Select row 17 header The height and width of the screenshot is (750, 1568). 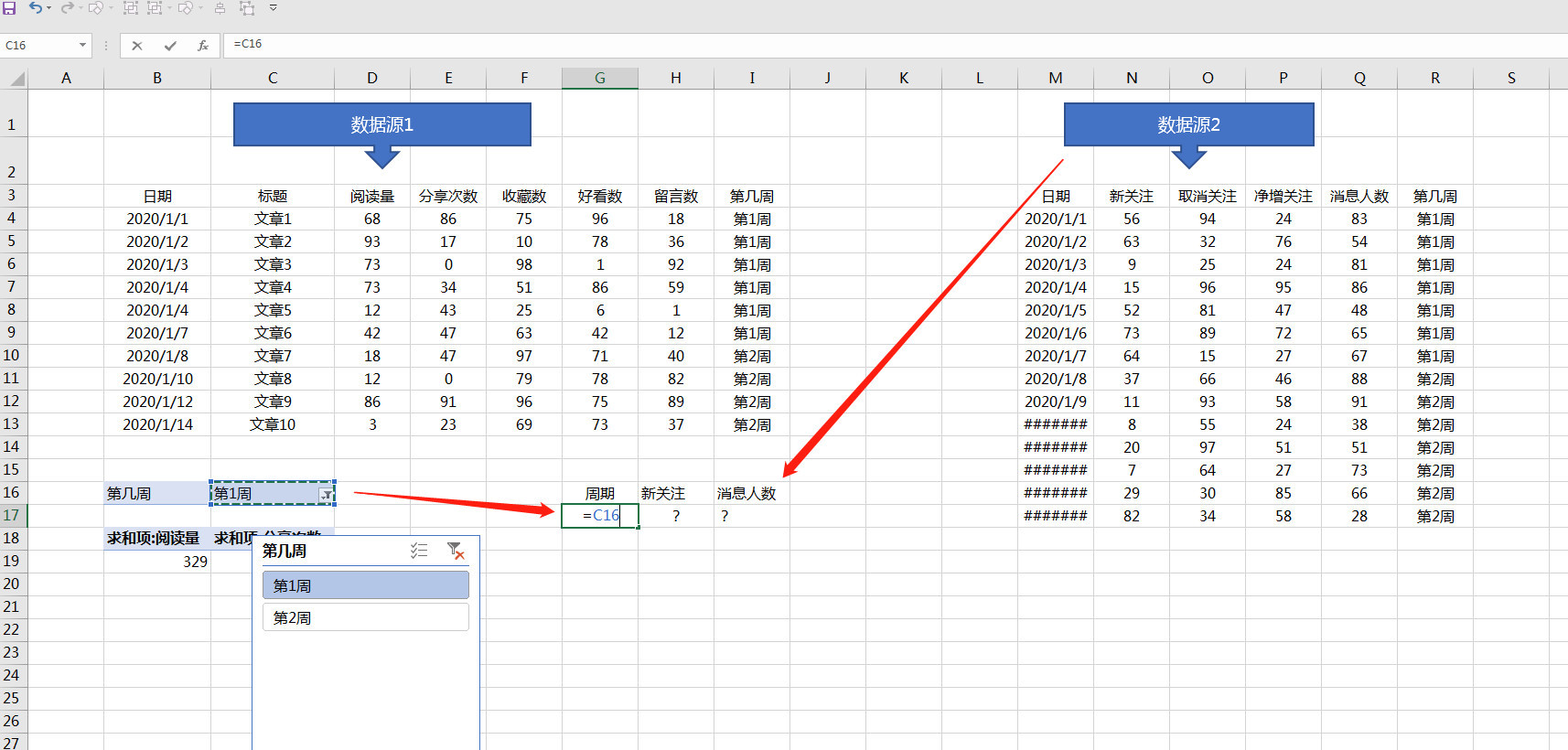12,516
